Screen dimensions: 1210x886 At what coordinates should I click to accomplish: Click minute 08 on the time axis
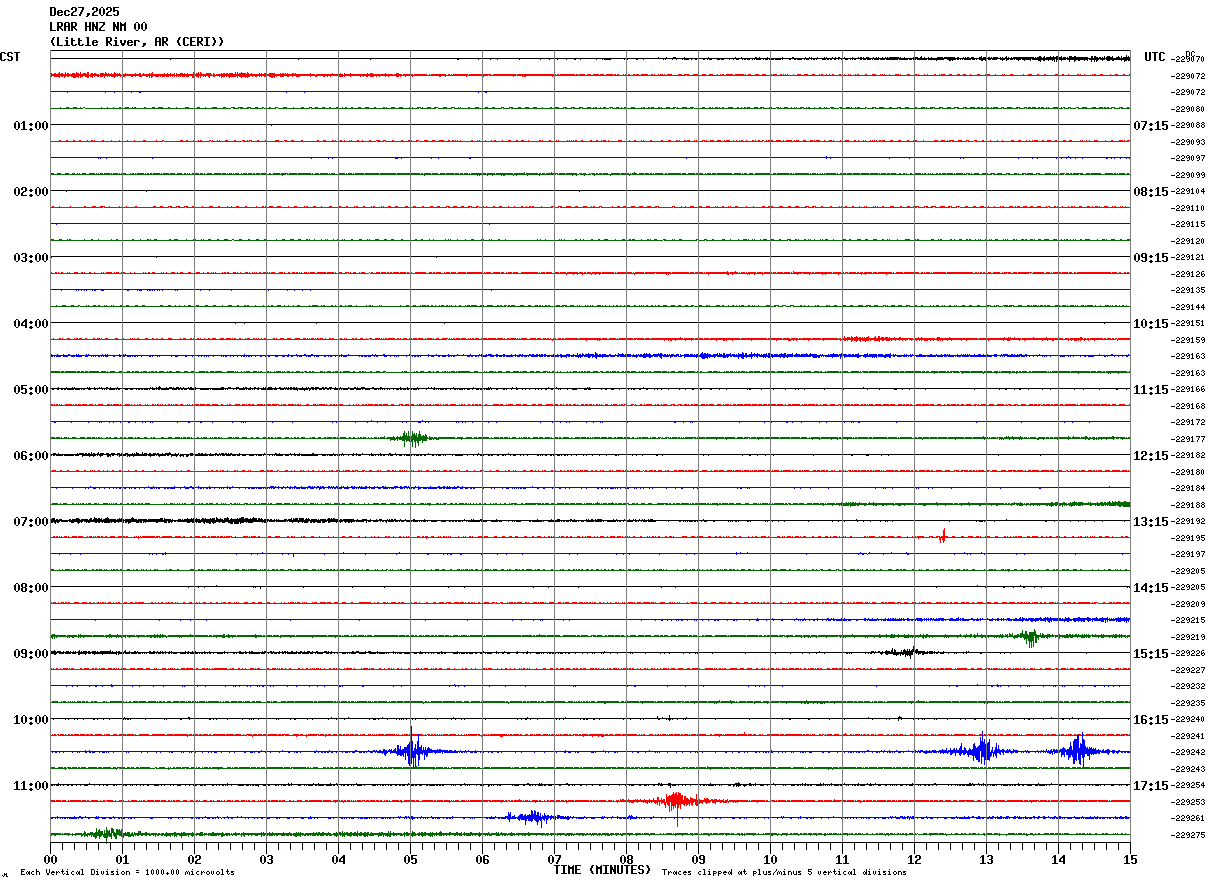[x=626, y=859]
